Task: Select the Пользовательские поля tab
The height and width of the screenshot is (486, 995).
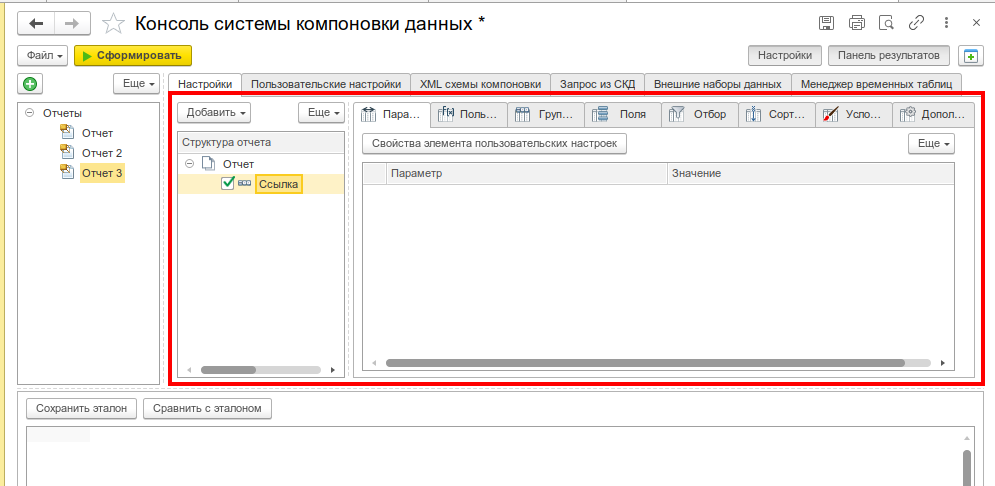Action: coord(469,115)
